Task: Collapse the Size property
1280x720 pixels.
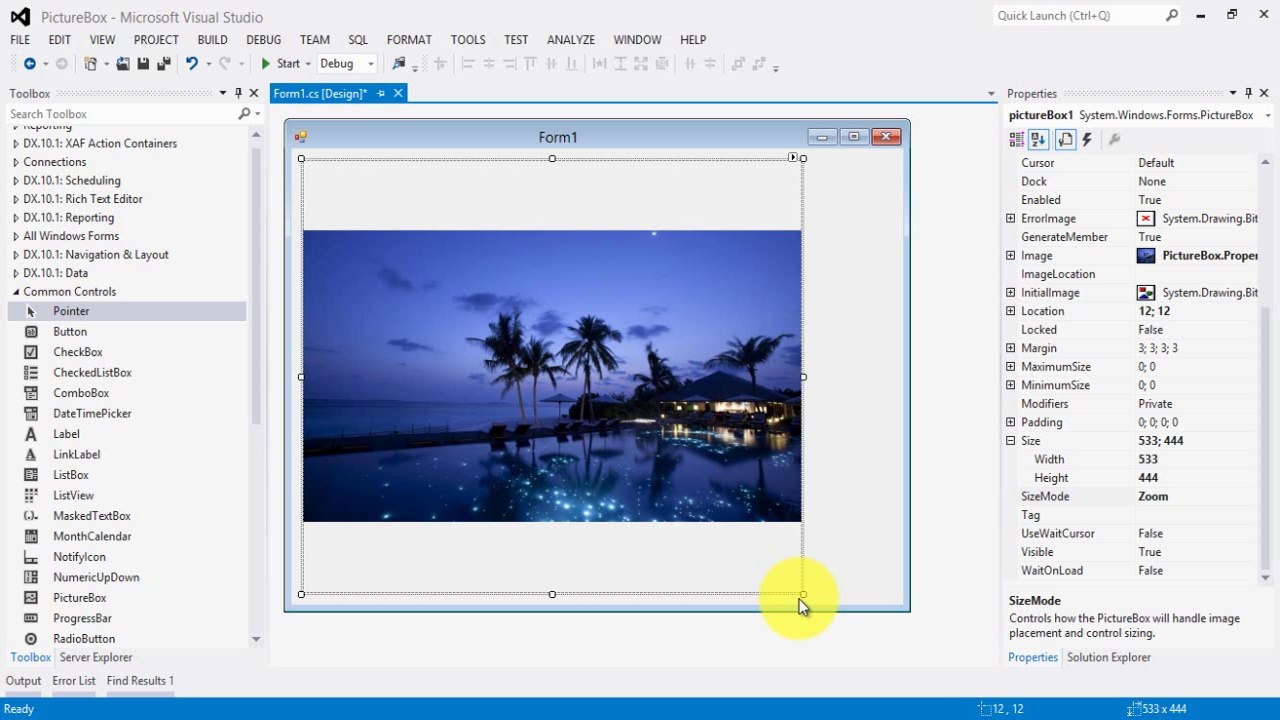Action: point(1010,441)
